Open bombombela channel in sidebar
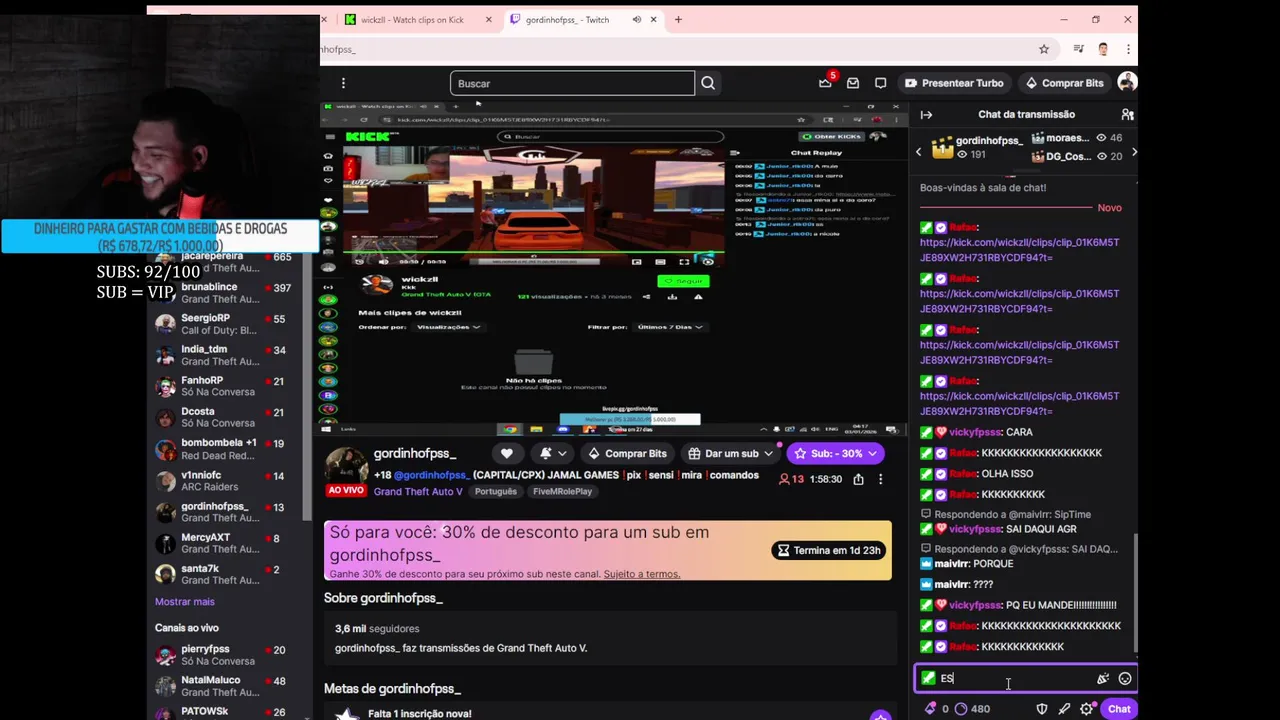This screenshot has width=1280, height=720. [x=226, y=449]
